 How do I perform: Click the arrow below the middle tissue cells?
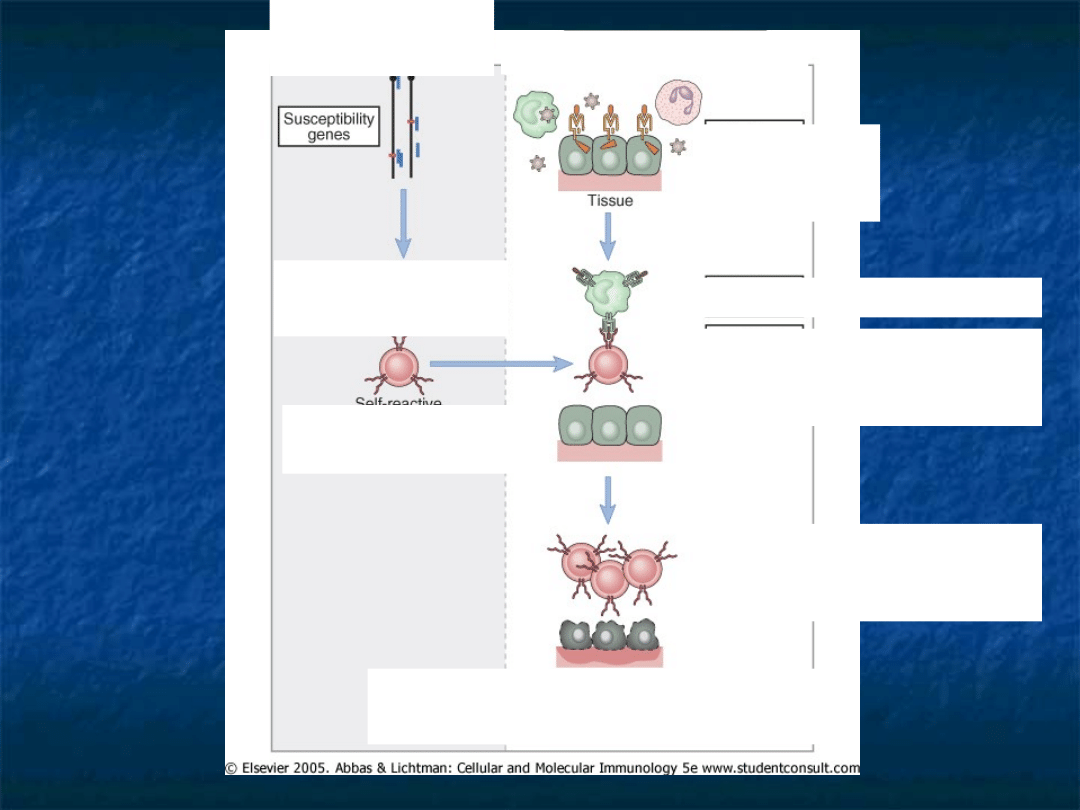pos(607,499)
